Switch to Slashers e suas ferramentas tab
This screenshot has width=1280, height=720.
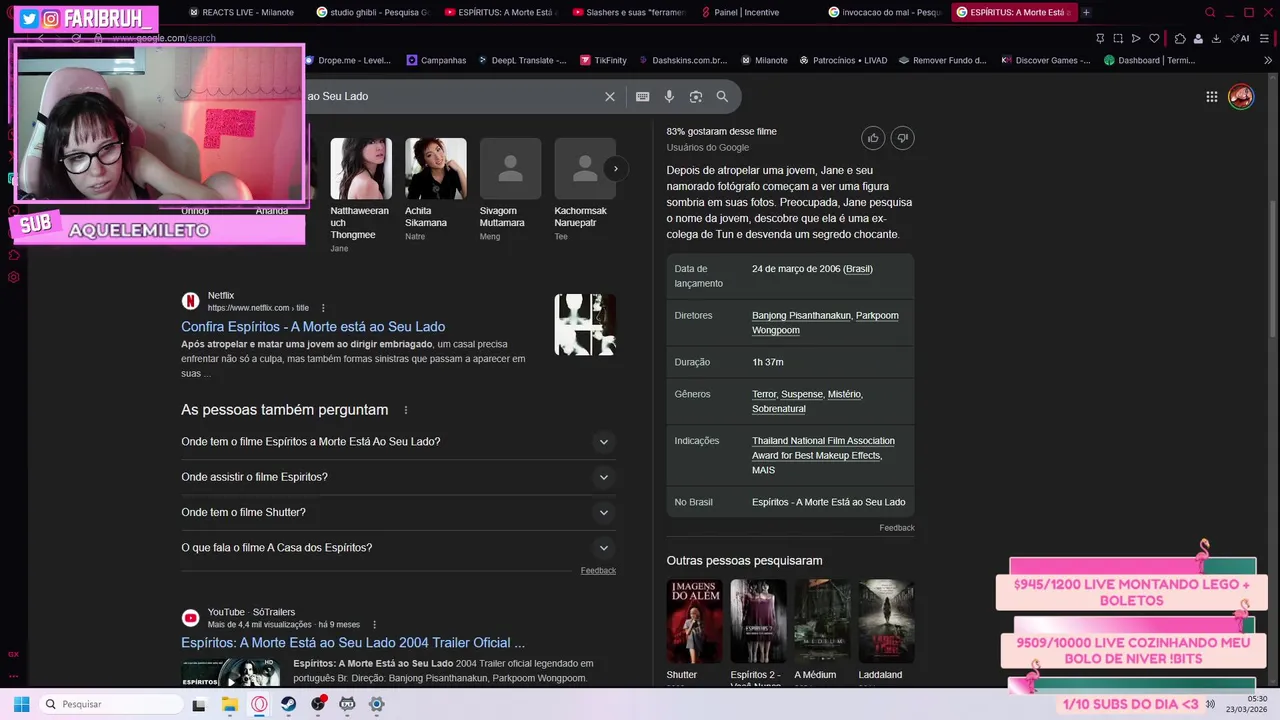[x=630, y=13]
